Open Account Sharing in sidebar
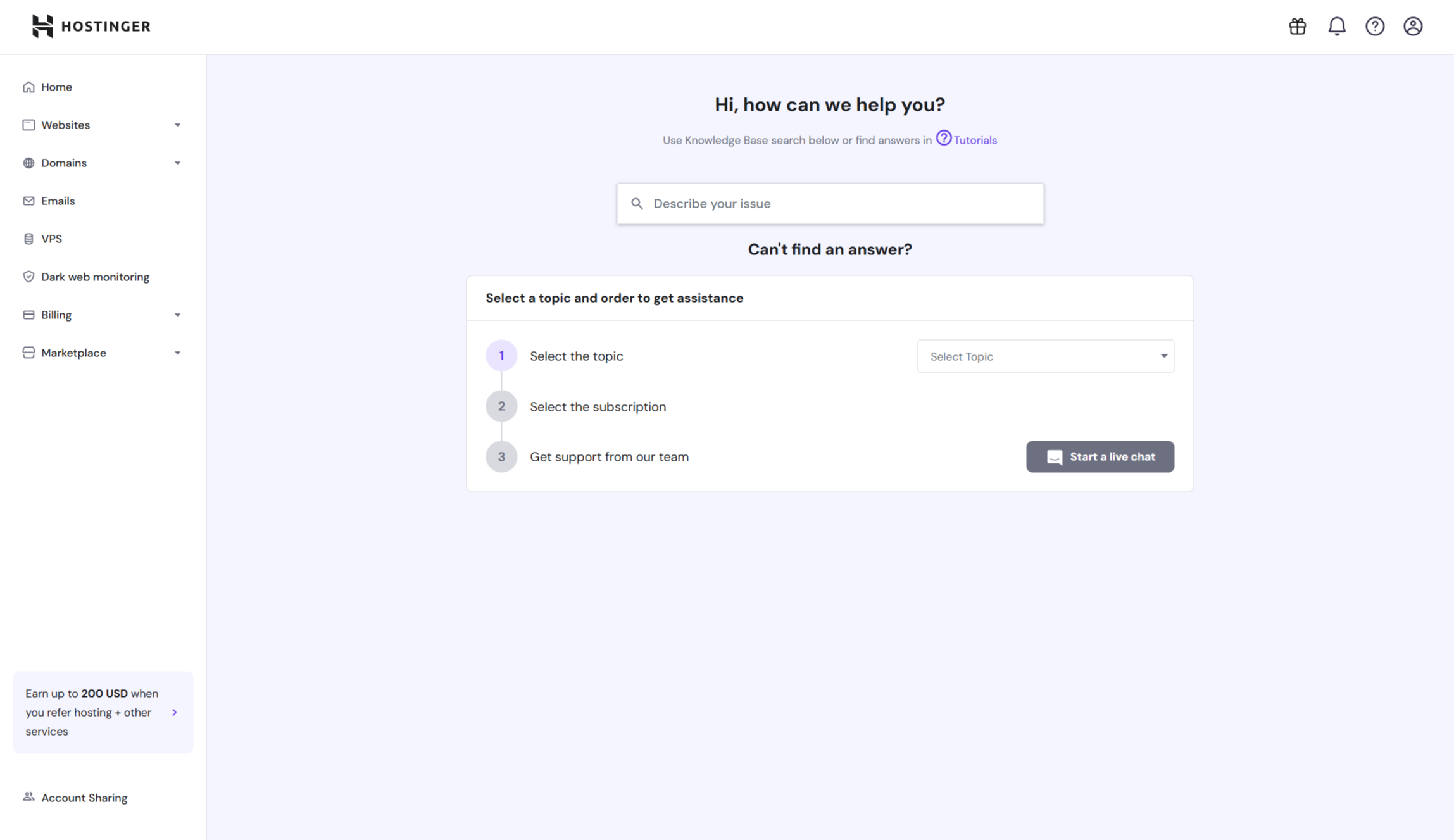This screenshot has width=1454, height=840. coord(84,798)
